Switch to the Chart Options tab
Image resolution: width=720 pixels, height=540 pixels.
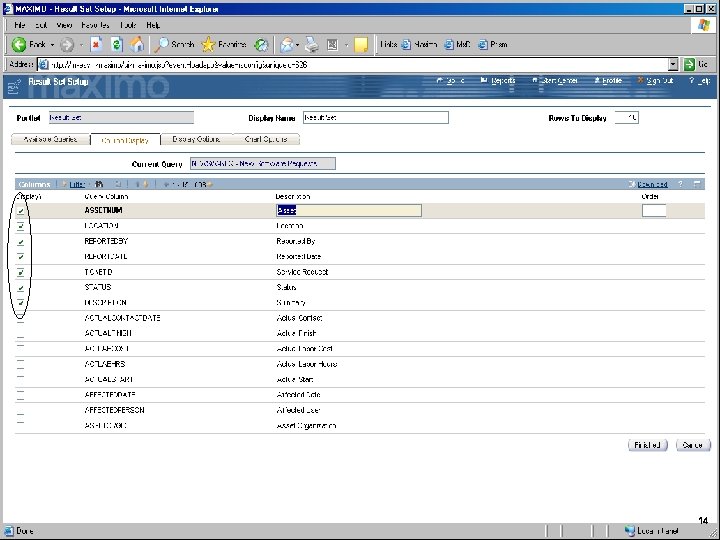click(x=266, y=139)
